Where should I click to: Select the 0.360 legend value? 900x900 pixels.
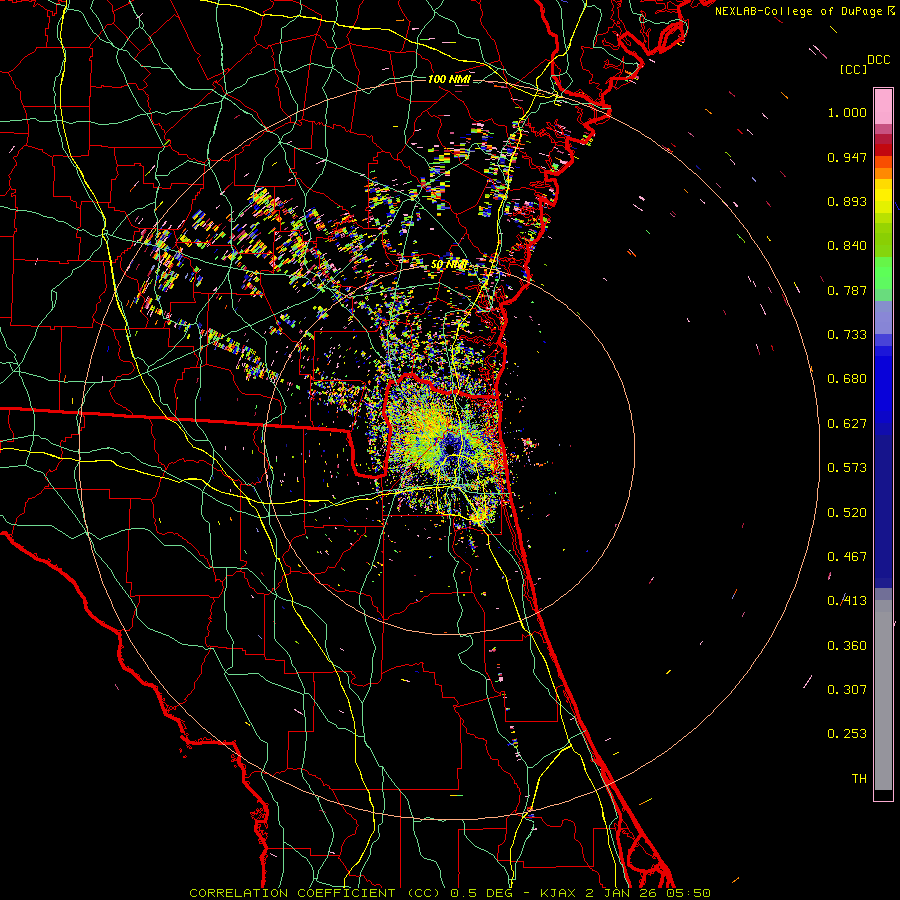847,646
